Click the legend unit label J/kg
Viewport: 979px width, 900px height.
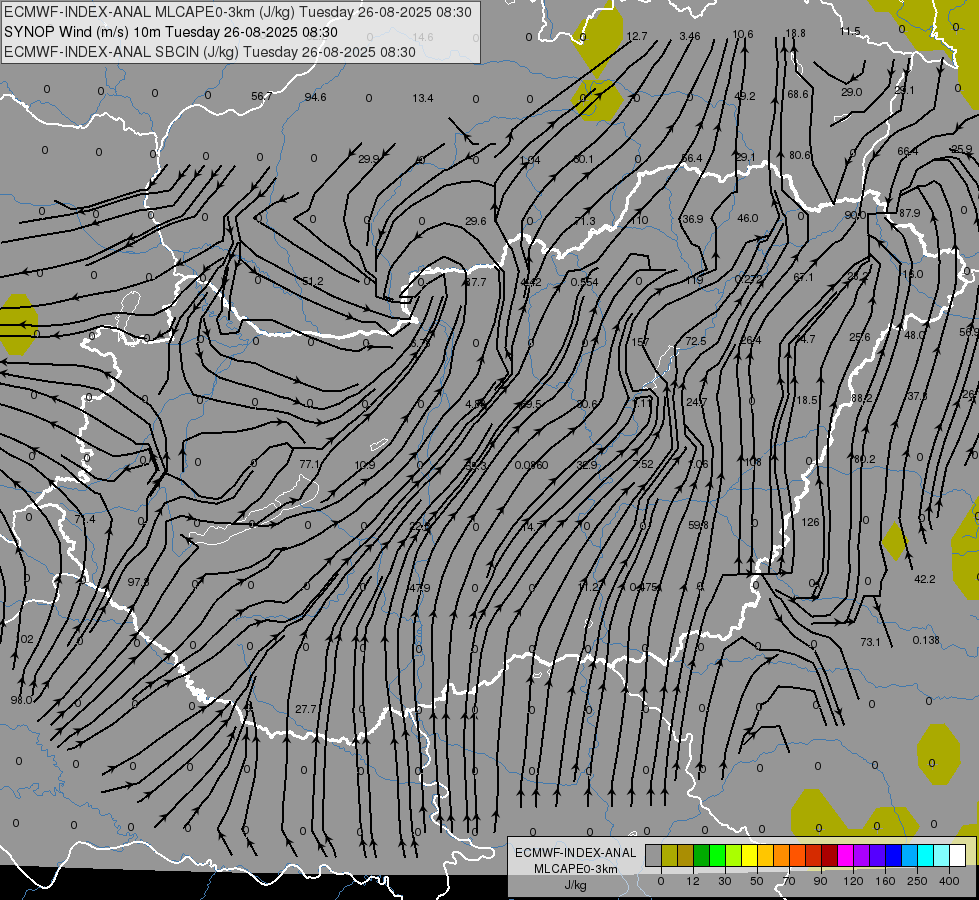click(x=576, y=884)
